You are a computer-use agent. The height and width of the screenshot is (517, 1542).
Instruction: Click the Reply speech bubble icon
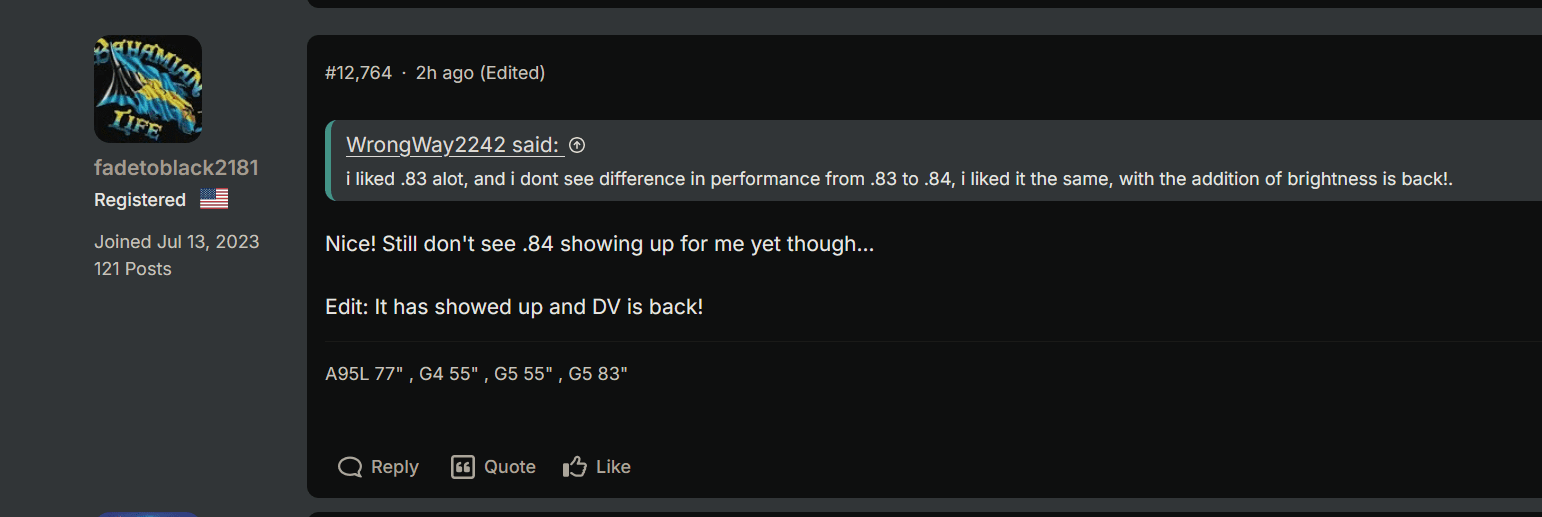pyautogui.click(x=350, y=467)
